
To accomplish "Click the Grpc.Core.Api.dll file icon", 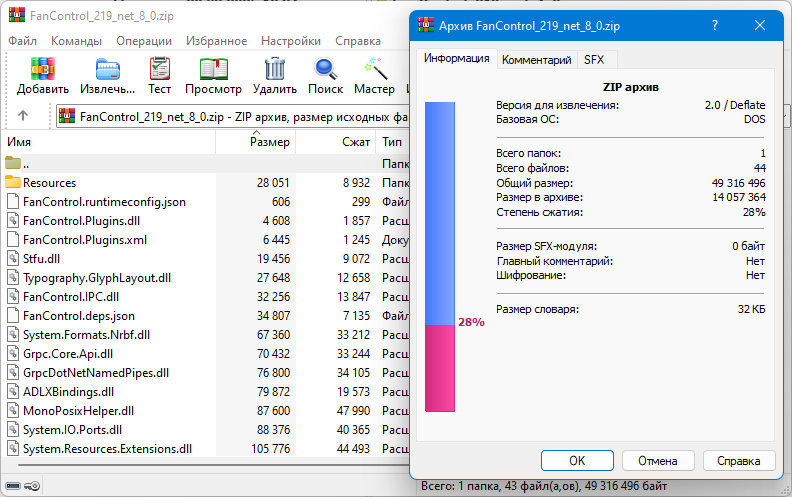I will [x=13, y=354].
